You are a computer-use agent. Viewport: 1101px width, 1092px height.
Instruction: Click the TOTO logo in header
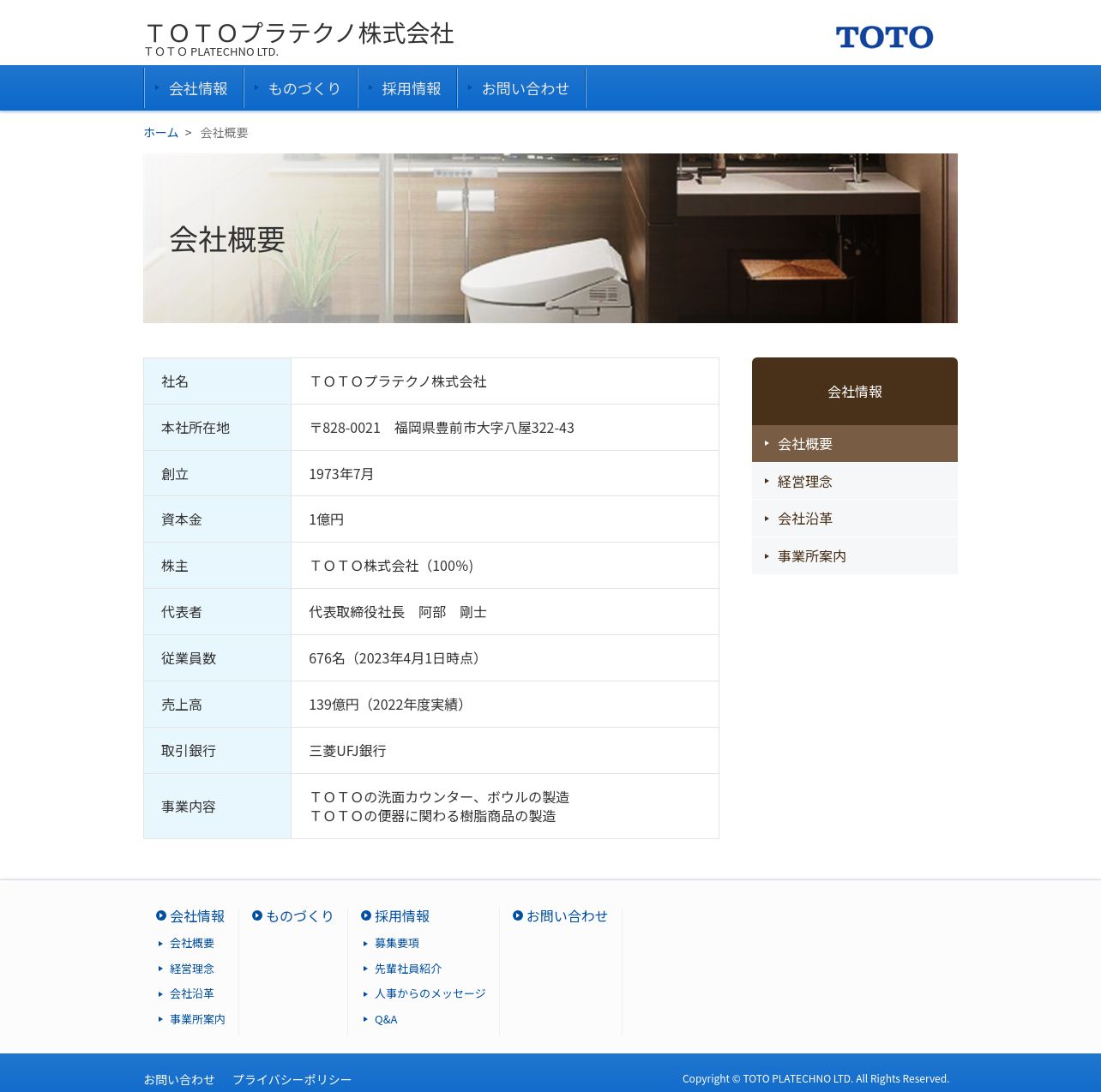click(884, 37)
